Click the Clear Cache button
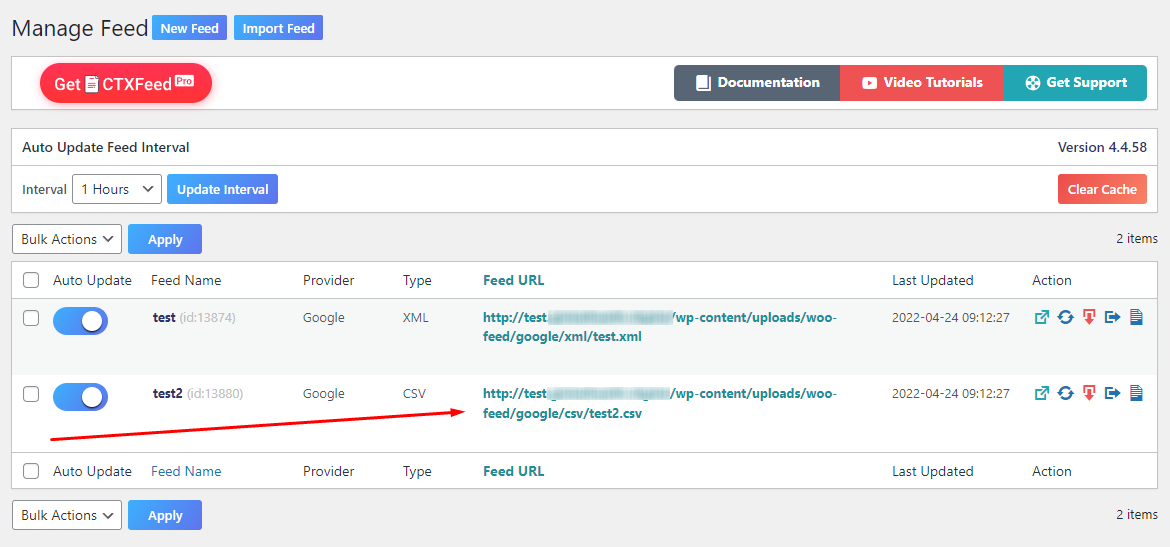Screen dimensions: 1170x547 click(x=1102, y=189)
